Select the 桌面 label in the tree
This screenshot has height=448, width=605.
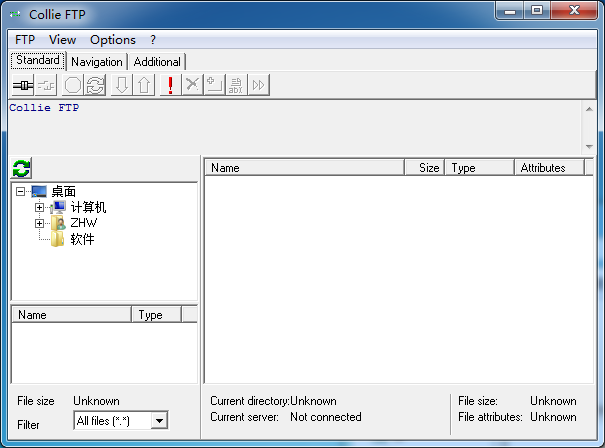64,191
